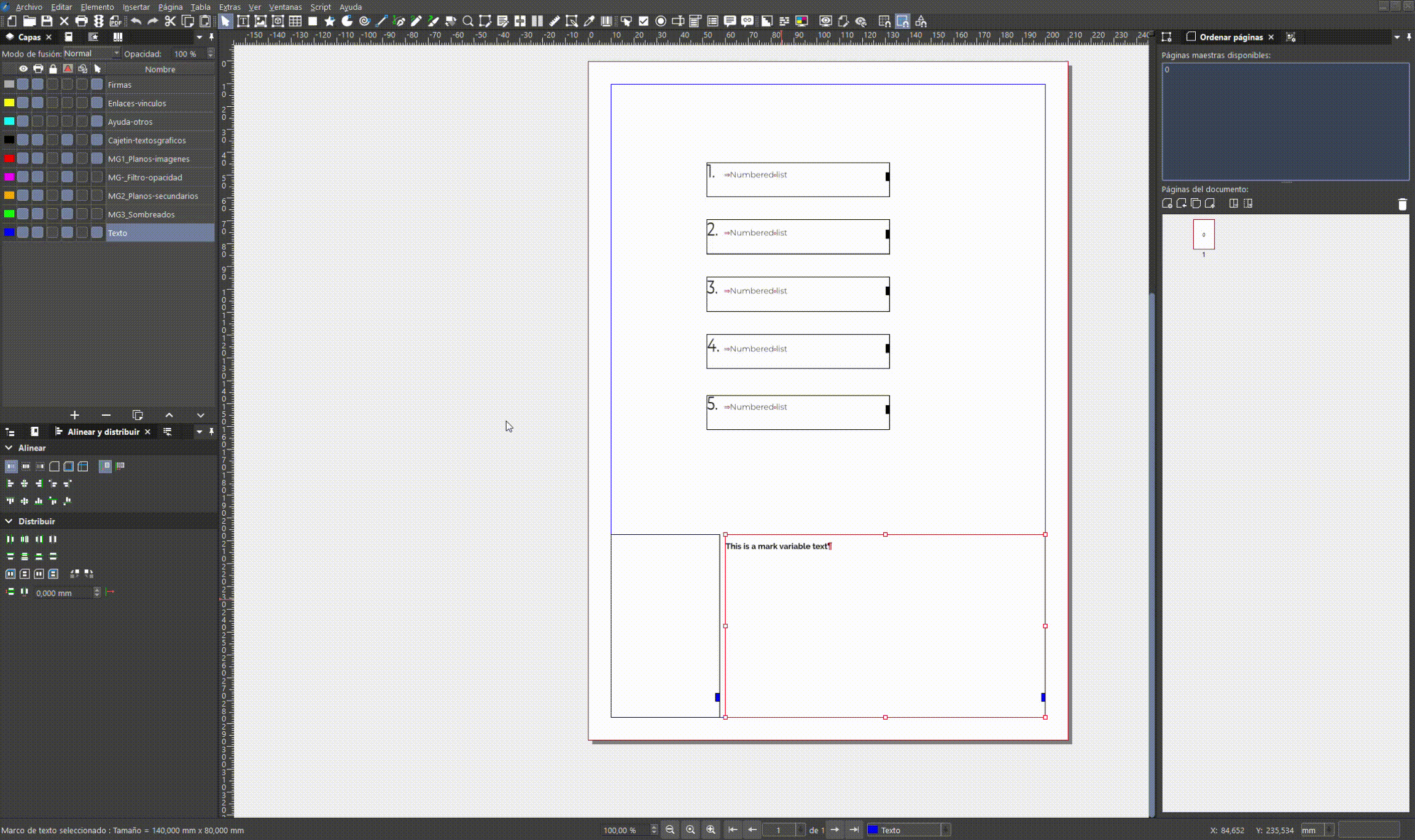The image size is (1415, 840).
Task: Toggle visibility of MG3_Sombreados layer
Action: (23, 214)
